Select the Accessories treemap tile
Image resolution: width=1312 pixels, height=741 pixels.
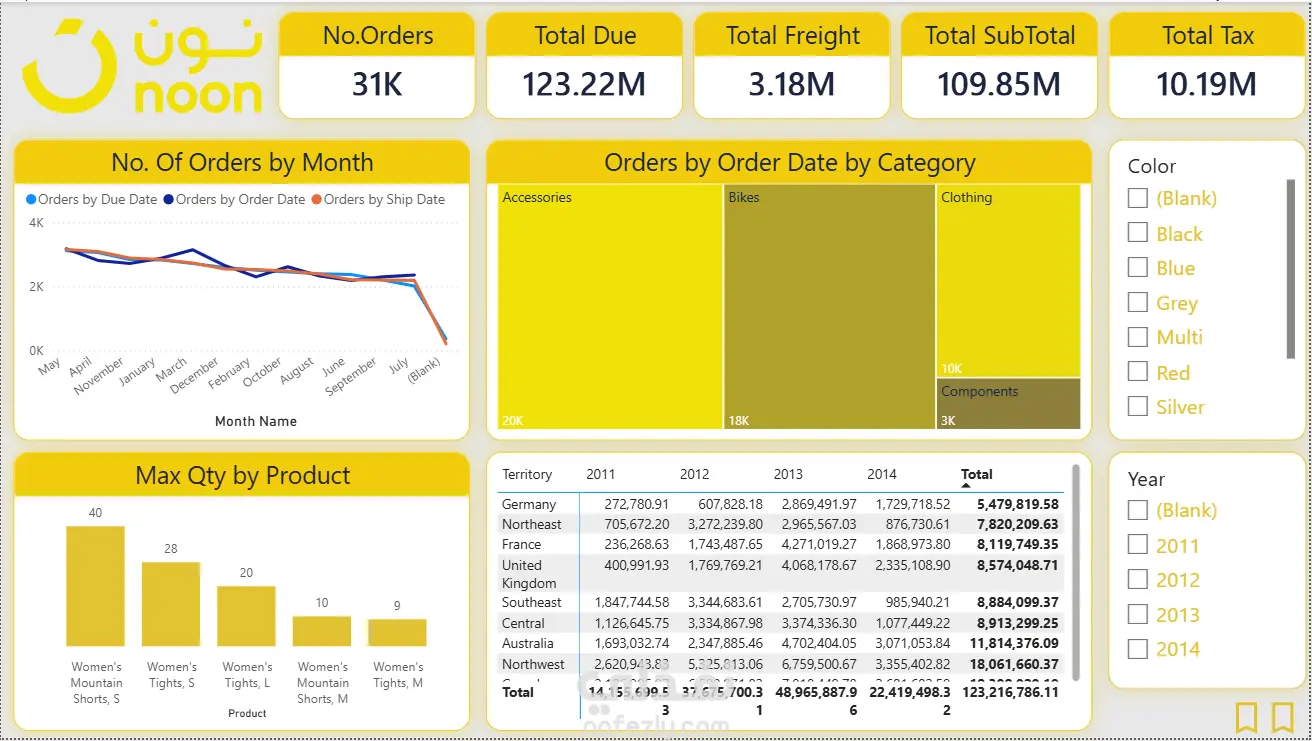(x=610, y=307)
